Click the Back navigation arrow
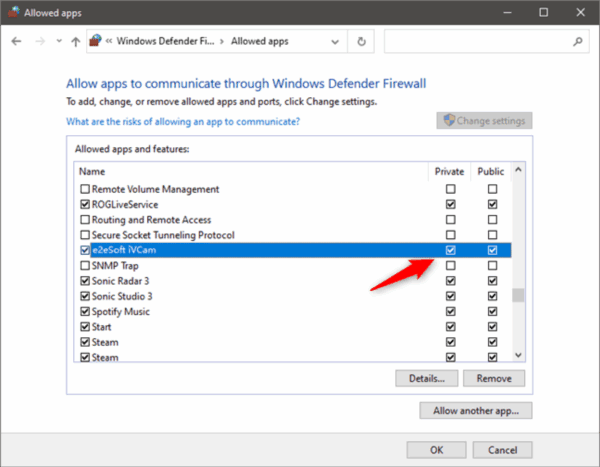Image resolution: width=600 pixels, height=467 pixels. pos(17,42)
